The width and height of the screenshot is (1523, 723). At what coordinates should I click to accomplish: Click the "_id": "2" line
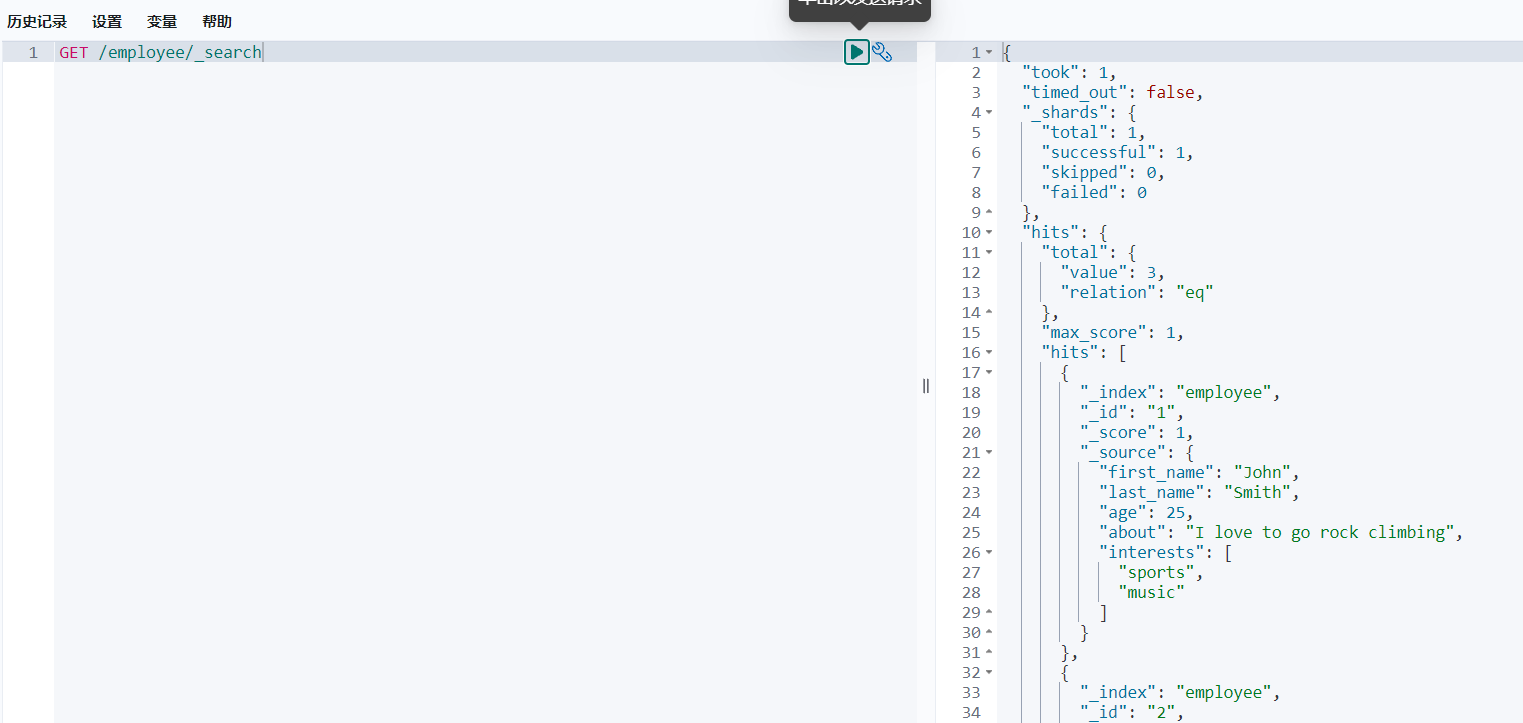1132,712
